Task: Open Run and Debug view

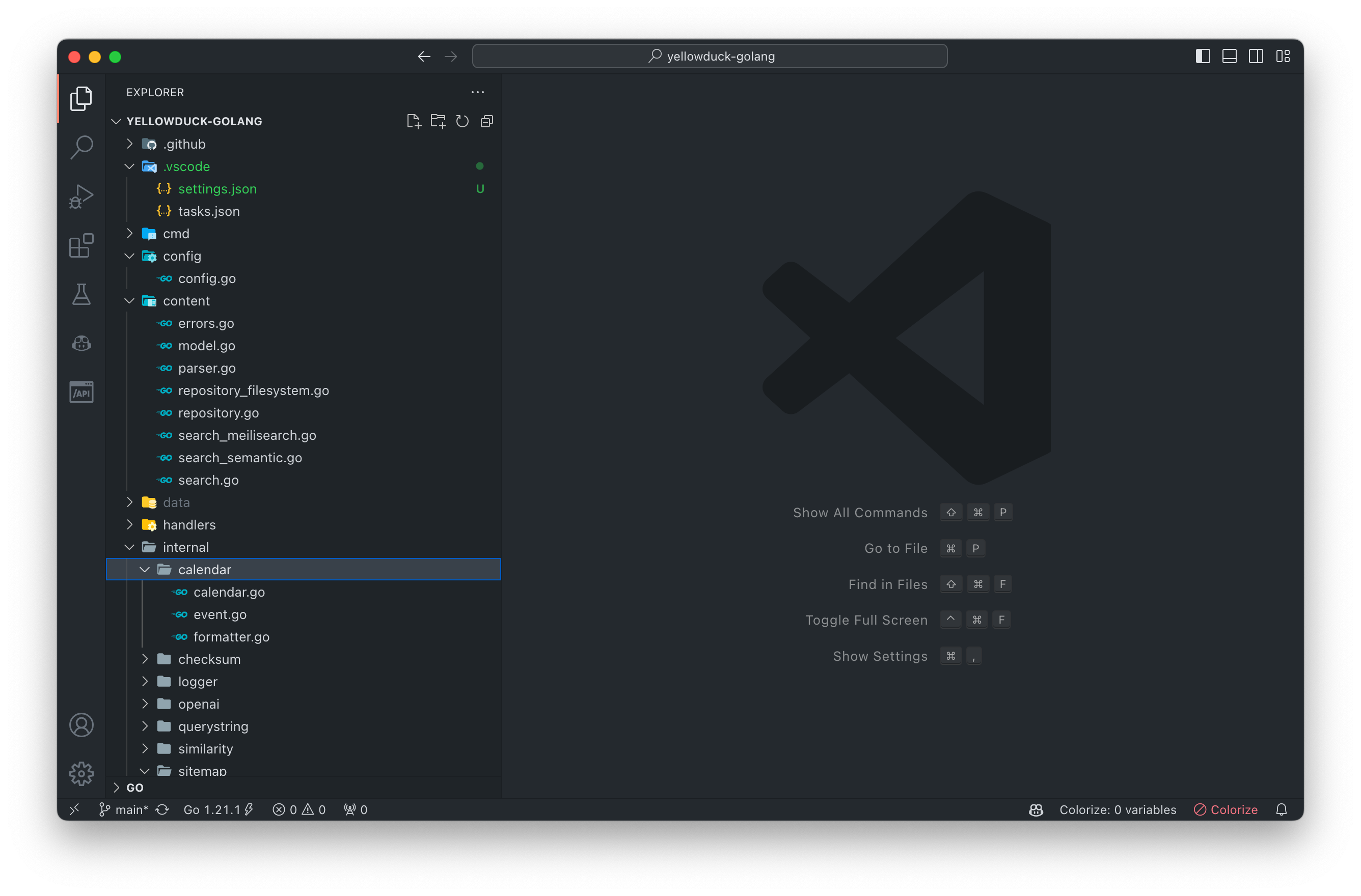Action: pyautogui.click(x=81, y=197)
